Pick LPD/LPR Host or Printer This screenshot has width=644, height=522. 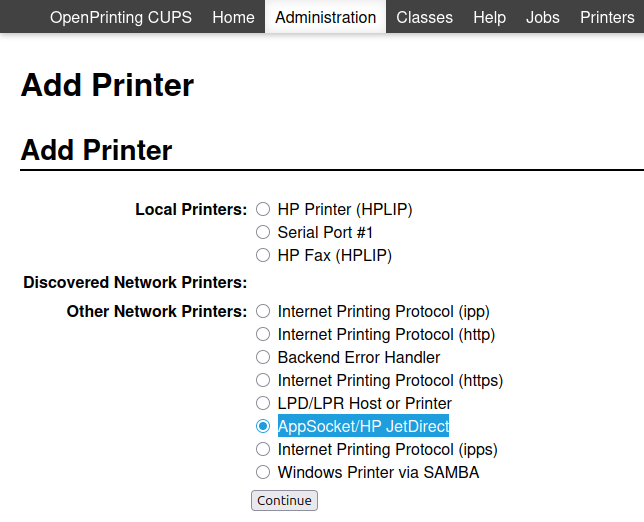[263, 404]
